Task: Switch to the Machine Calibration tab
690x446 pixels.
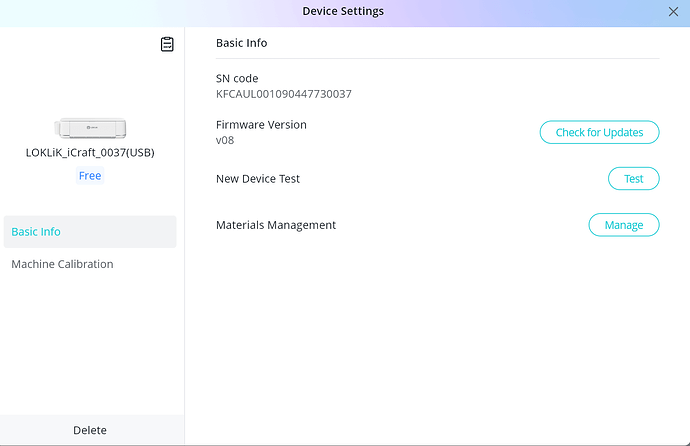Action: point(62,265)
